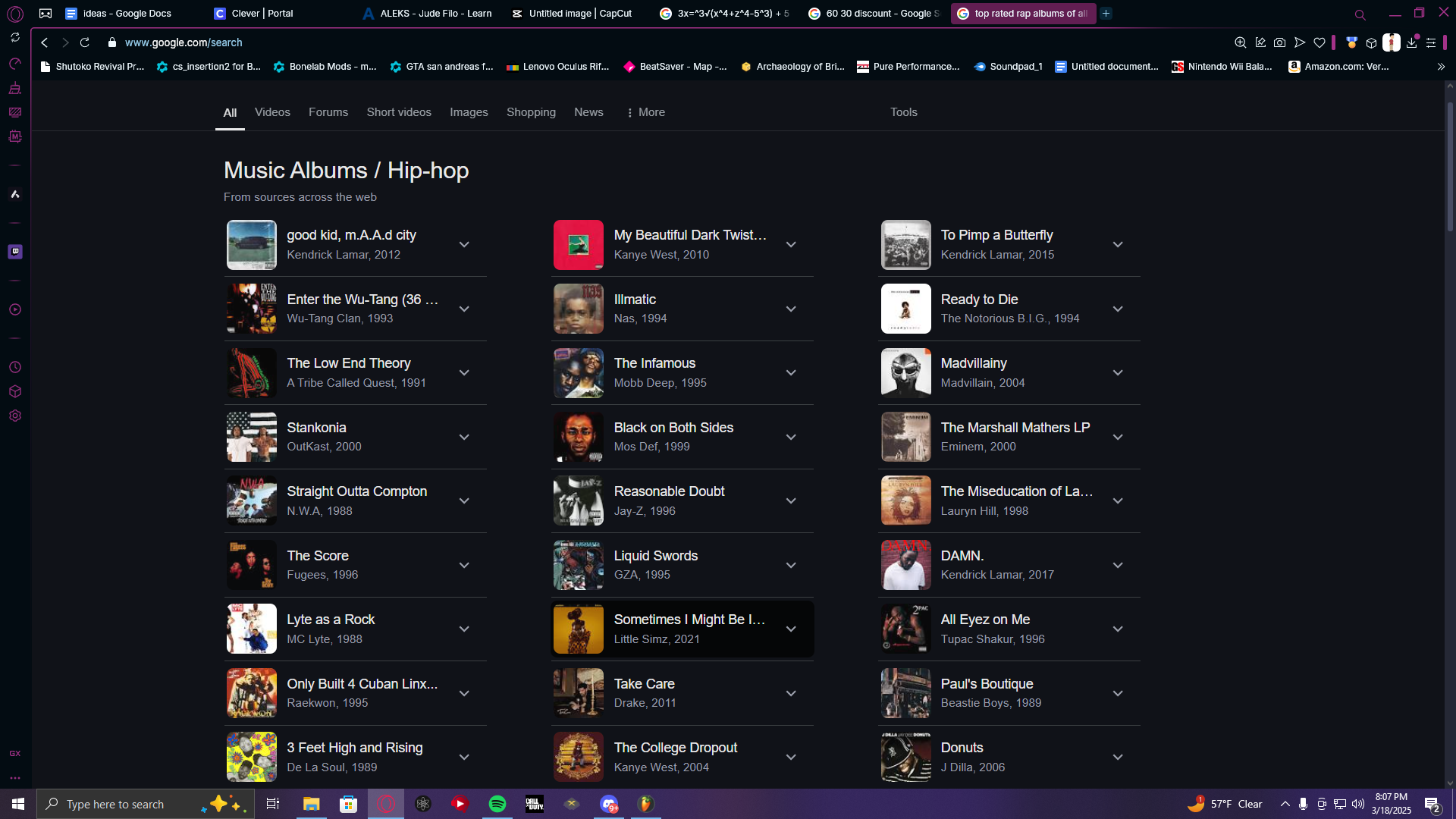The width and height of the screenshot is (1456, 819).
Task: Open The Marshall Mathers LP album
Action: click(1015, 428)
